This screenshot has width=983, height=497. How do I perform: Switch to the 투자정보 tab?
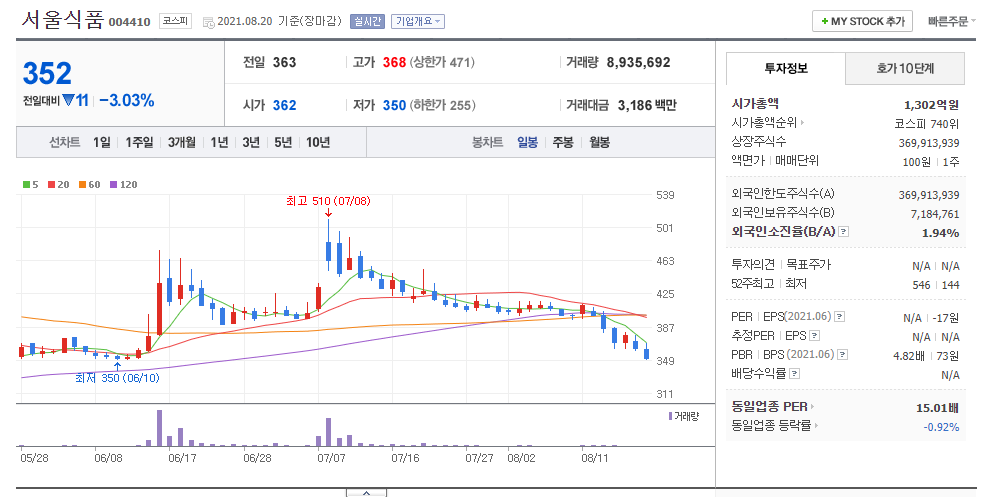(x=786, y=68)
